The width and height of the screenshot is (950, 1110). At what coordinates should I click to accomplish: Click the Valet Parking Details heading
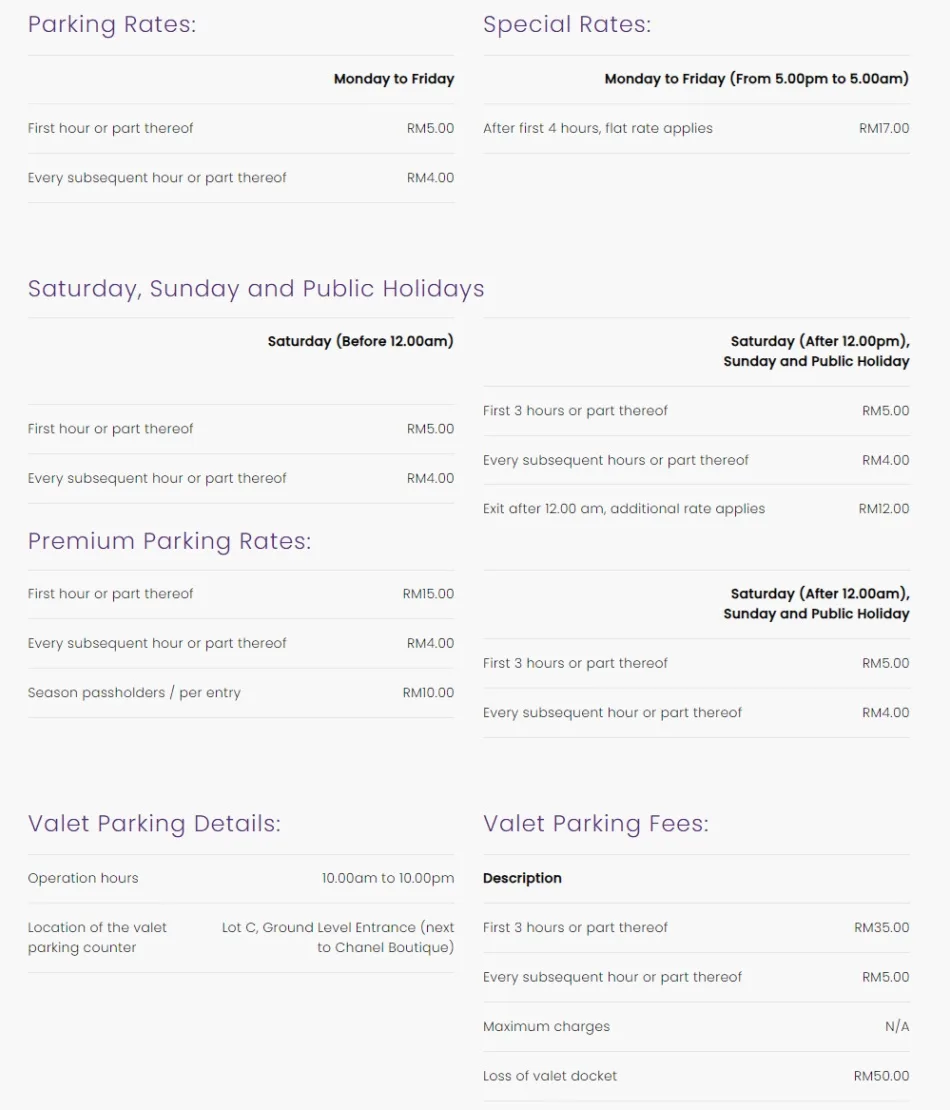[154, 824]
